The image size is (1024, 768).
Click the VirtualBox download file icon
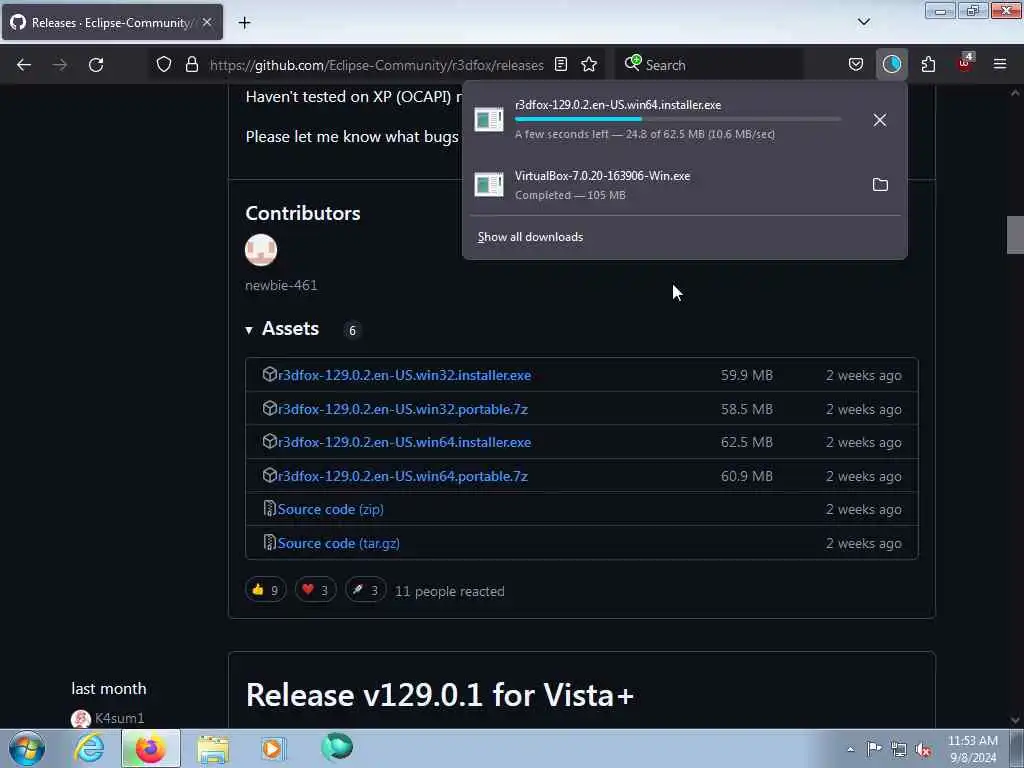(x=488, y=185)
